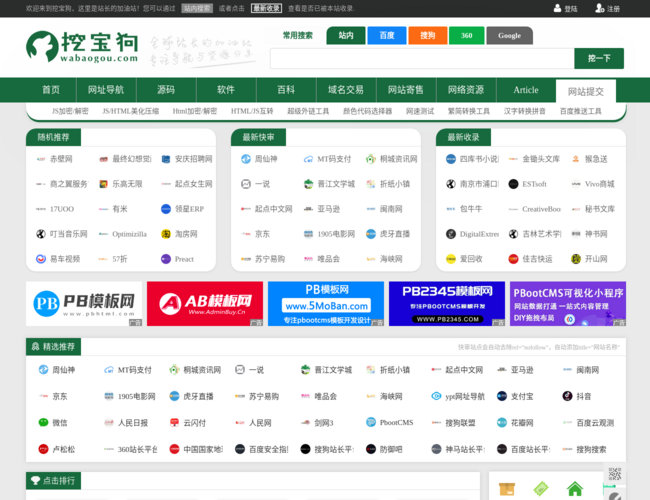Click the 注册 user-add icon

(x=599, y=8)
